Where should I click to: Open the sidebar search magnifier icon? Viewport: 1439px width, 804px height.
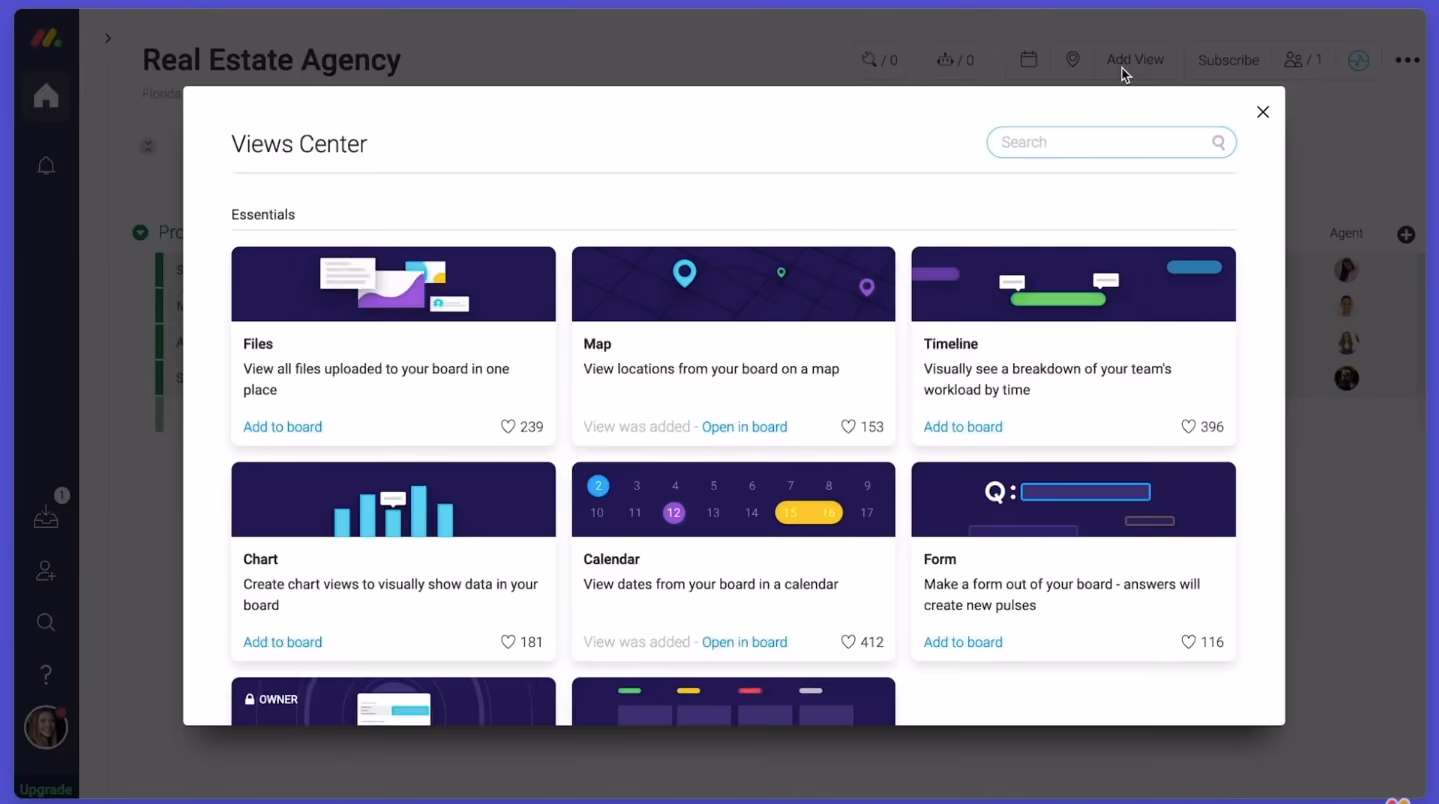[x=46, y=623]
